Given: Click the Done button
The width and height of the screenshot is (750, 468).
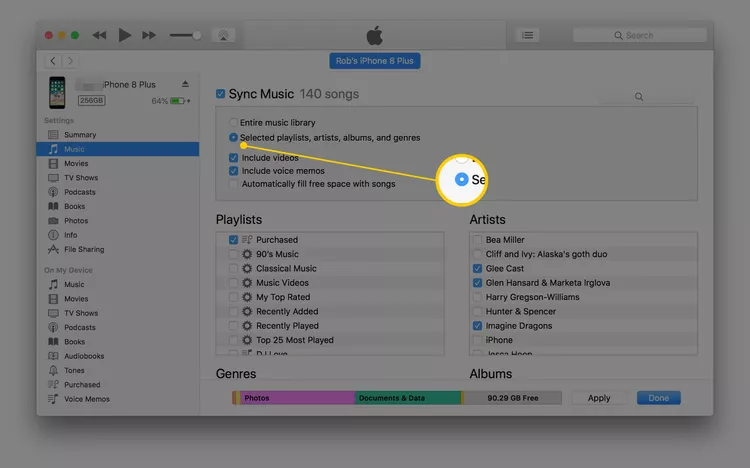Looking at the screenshot, I should 659,398.
